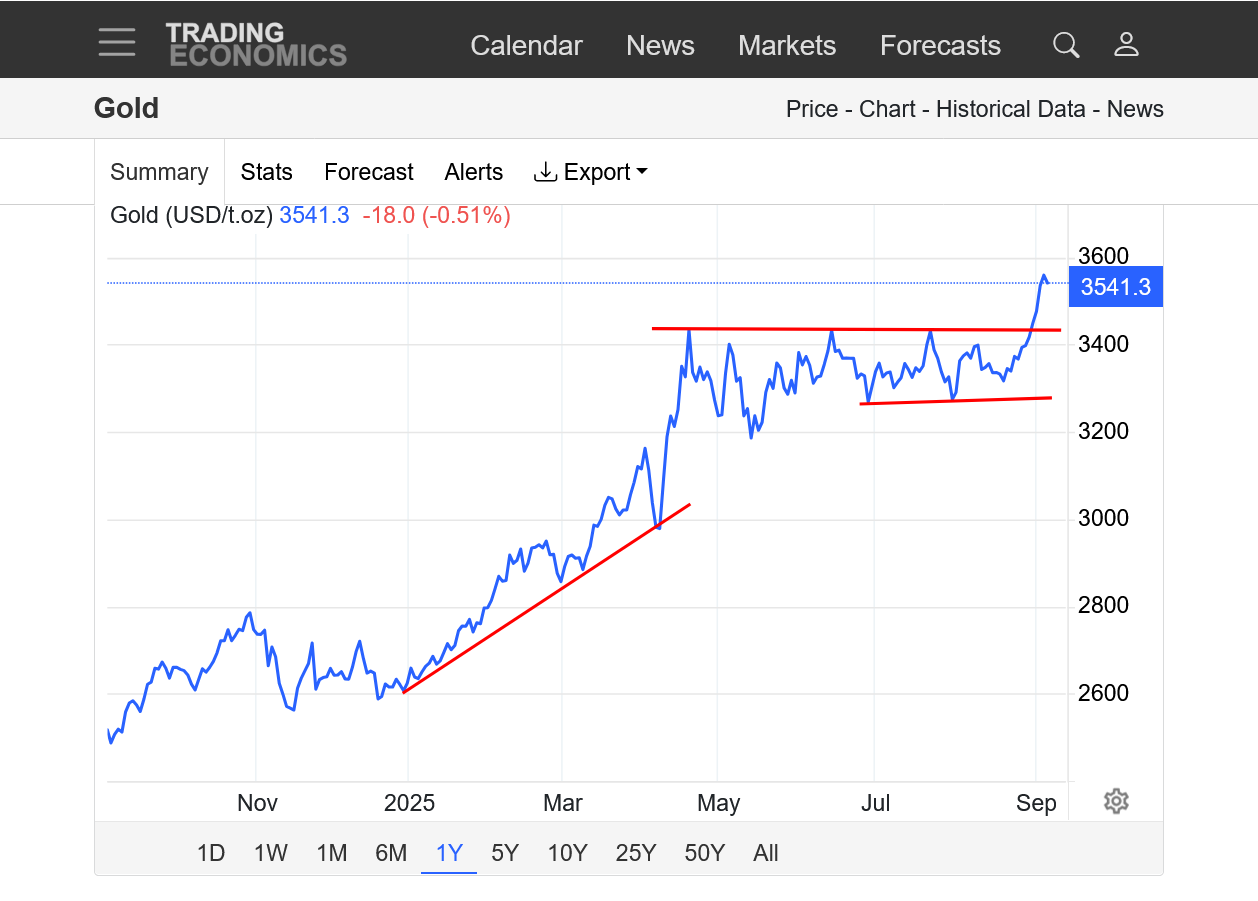1258x901 pixels.
Task: Click the Jul date axis label
Action: [876, 803]
